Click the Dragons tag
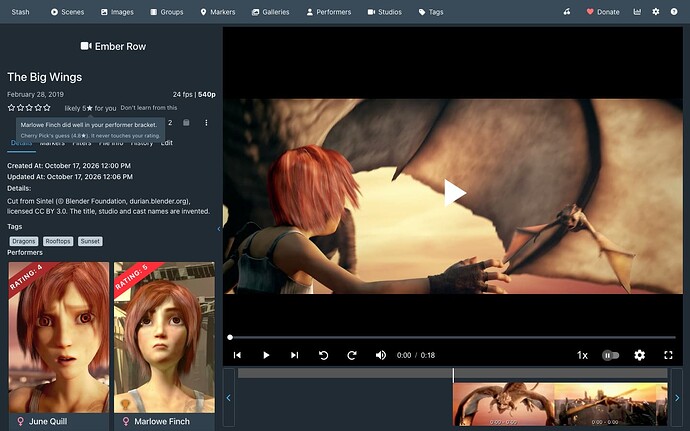 (24, 241)
